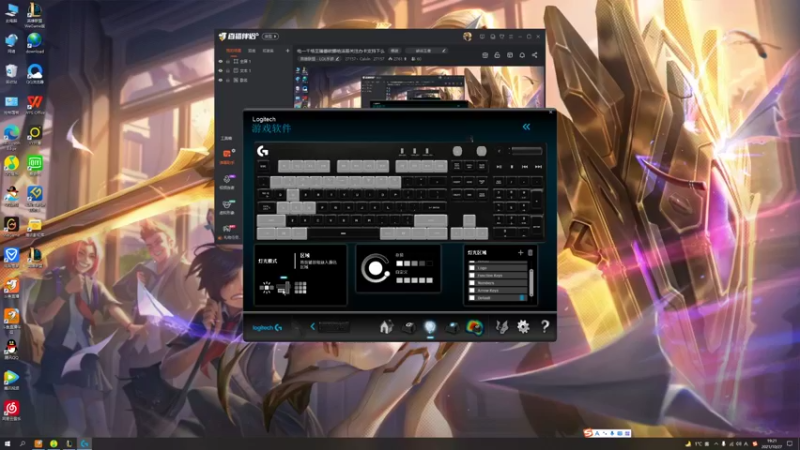Edit the stream title with the pencil icon
This screenshot has height=450, width=800.
[444, 51]
